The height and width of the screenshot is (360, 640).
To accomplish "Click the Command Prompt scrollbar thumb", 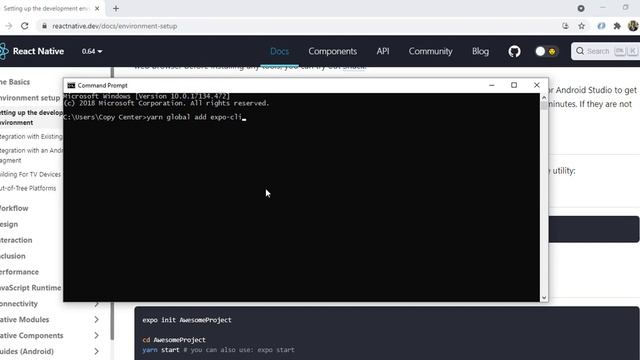I will click(544, 105).
